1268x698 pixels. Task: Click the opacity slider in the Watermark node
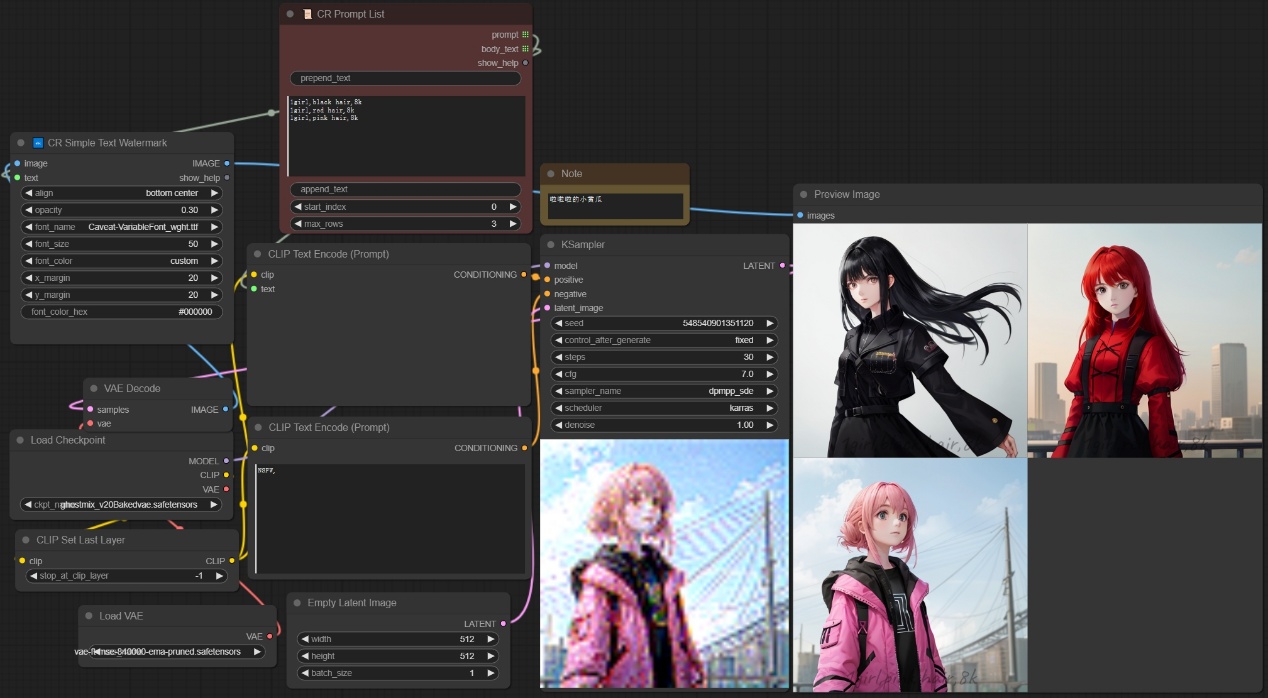coord(121,210)
